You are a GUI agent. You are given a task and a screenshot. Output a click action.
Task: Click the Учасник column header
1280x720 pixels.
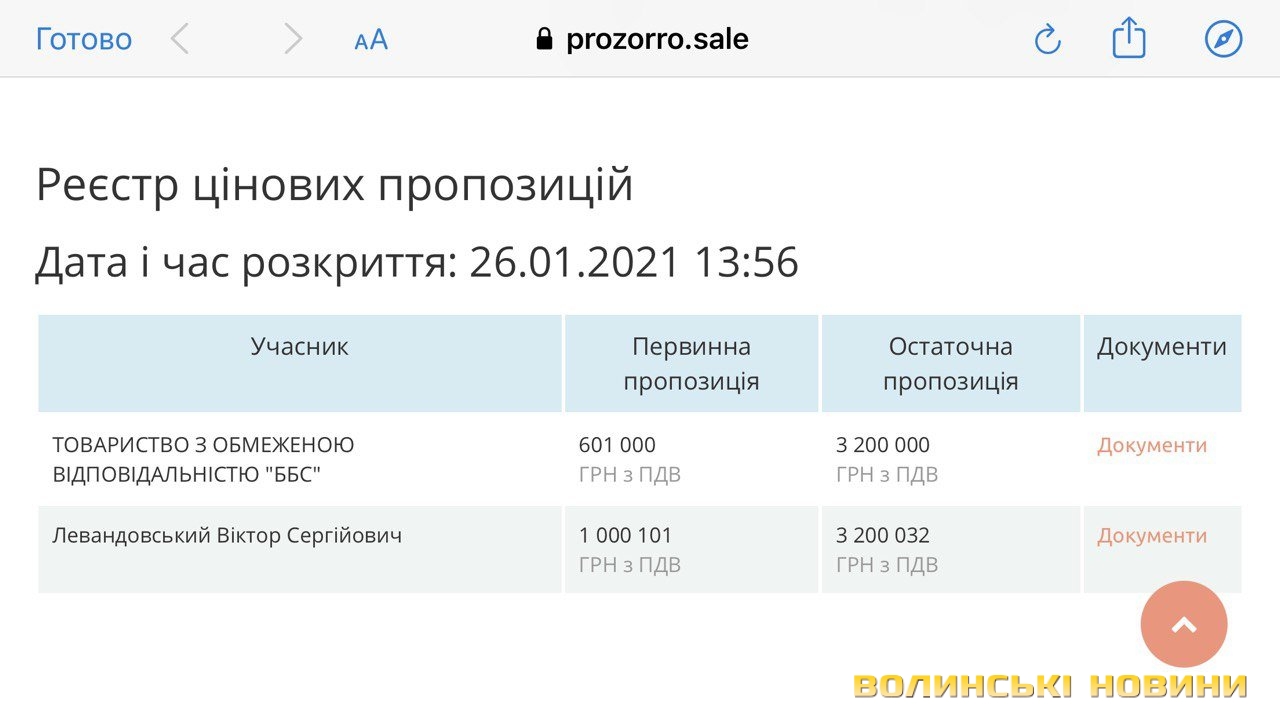pyautogui.click(x=300, y=347)
